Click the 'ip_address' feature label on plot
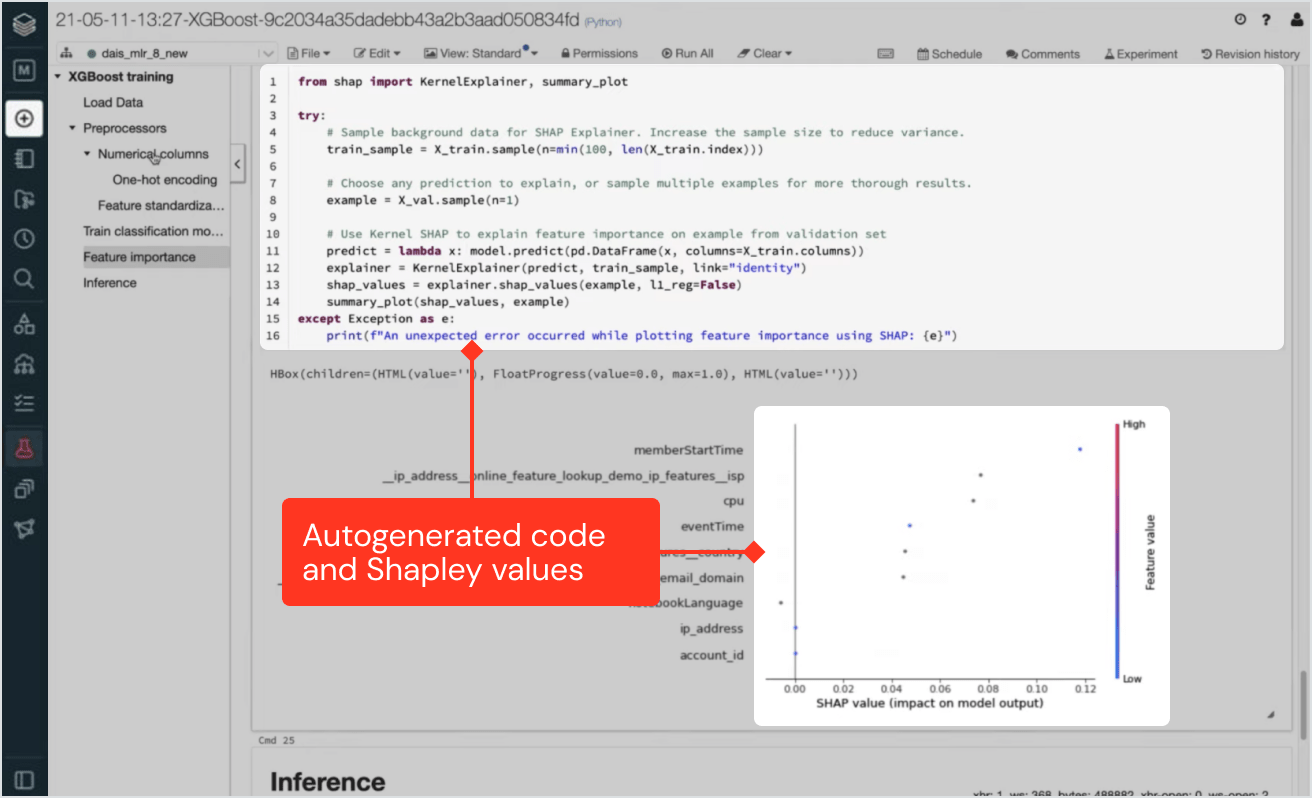Image resolution: width=1312 pixels, height=798 pixels. pos(711,628)
